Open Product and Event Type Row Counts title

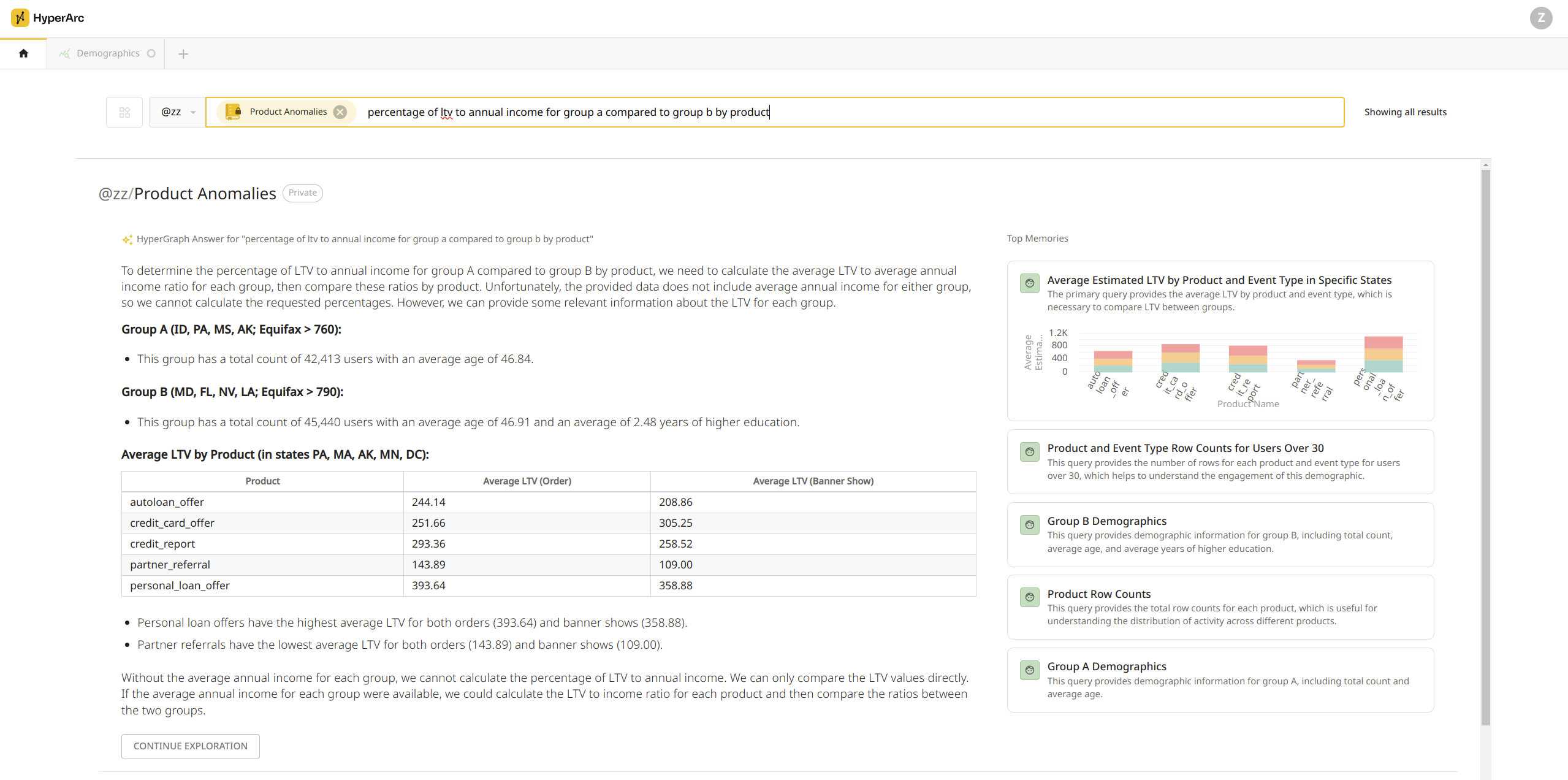(x=1186, y=448)
